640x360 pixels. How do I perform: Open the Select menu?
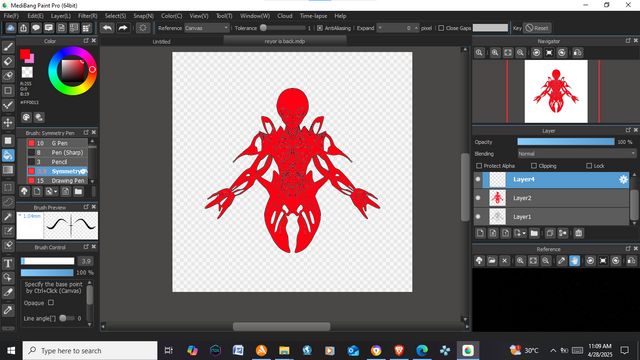click(115, 16)
